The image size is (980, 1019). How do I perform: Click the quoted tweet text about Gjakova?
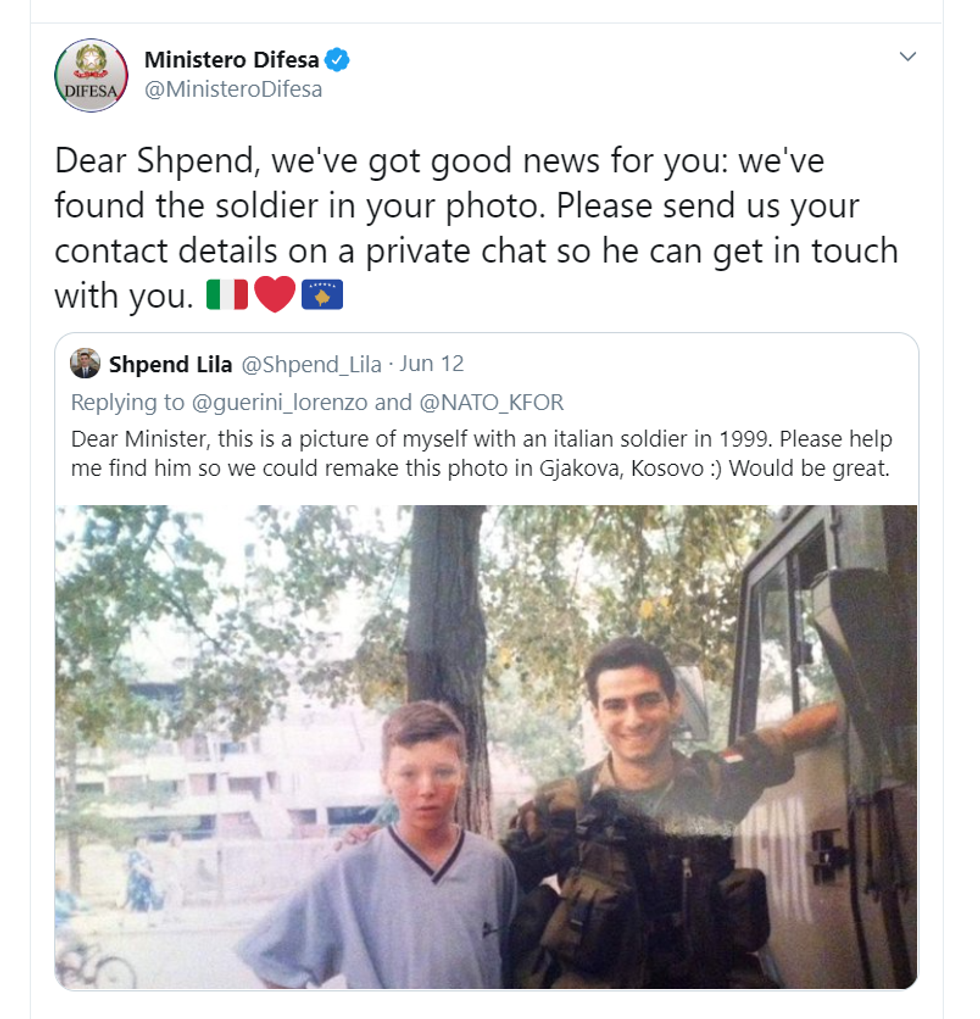click(x=482, y=454)
